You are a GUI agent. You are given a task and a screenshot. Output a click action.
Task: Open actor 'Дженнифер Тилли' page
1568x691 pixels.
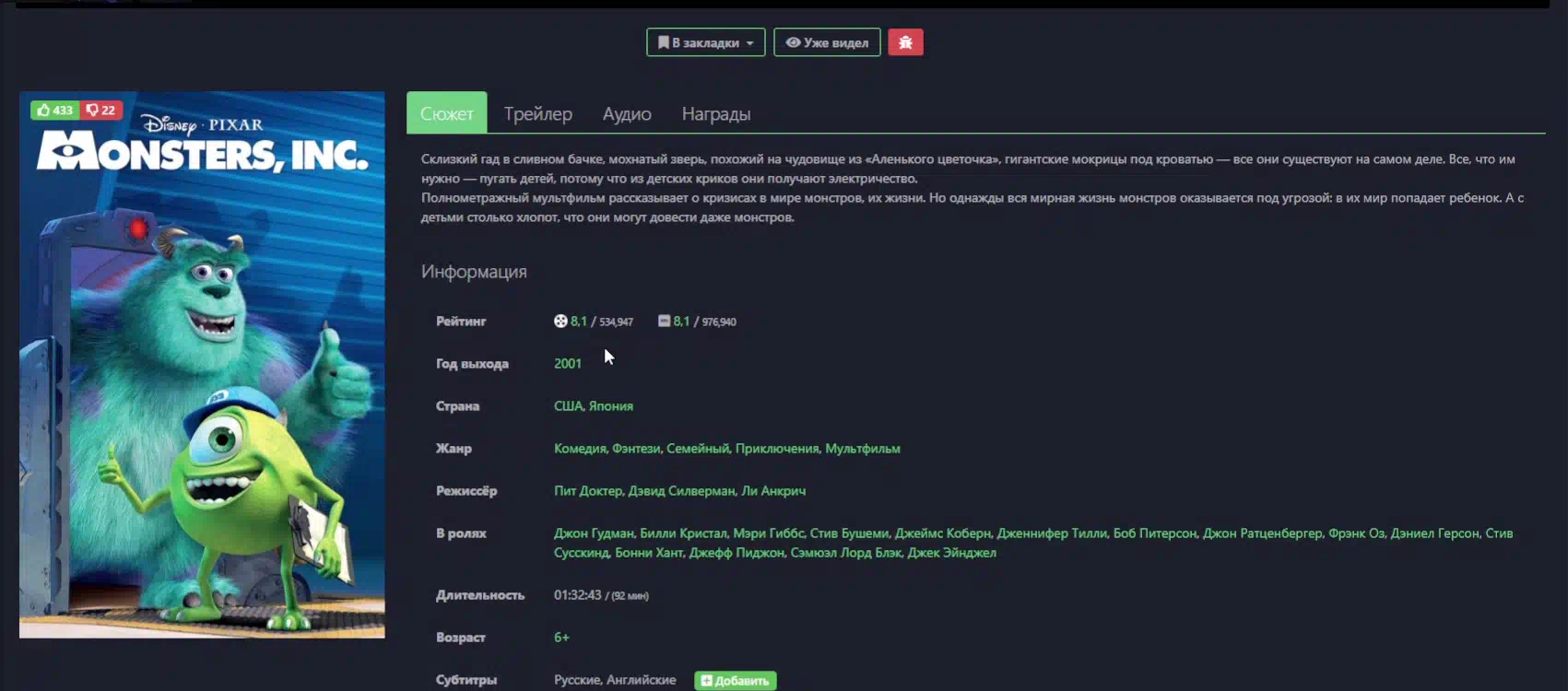[x=1052, y=533]
